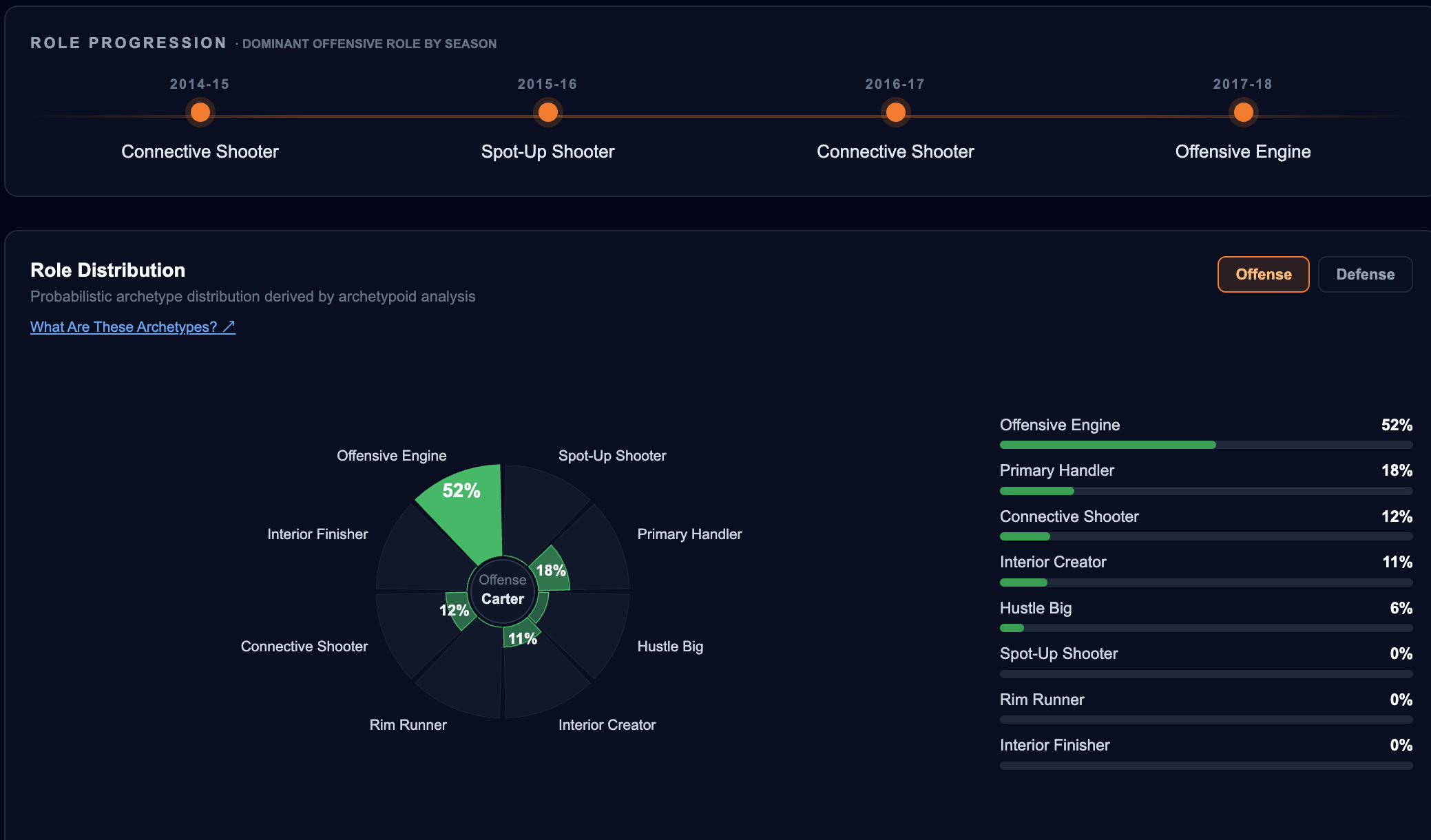Click the Offensive Engine 52% progress bar
The image size is (1431, 840).
[x=1207, y=445]
